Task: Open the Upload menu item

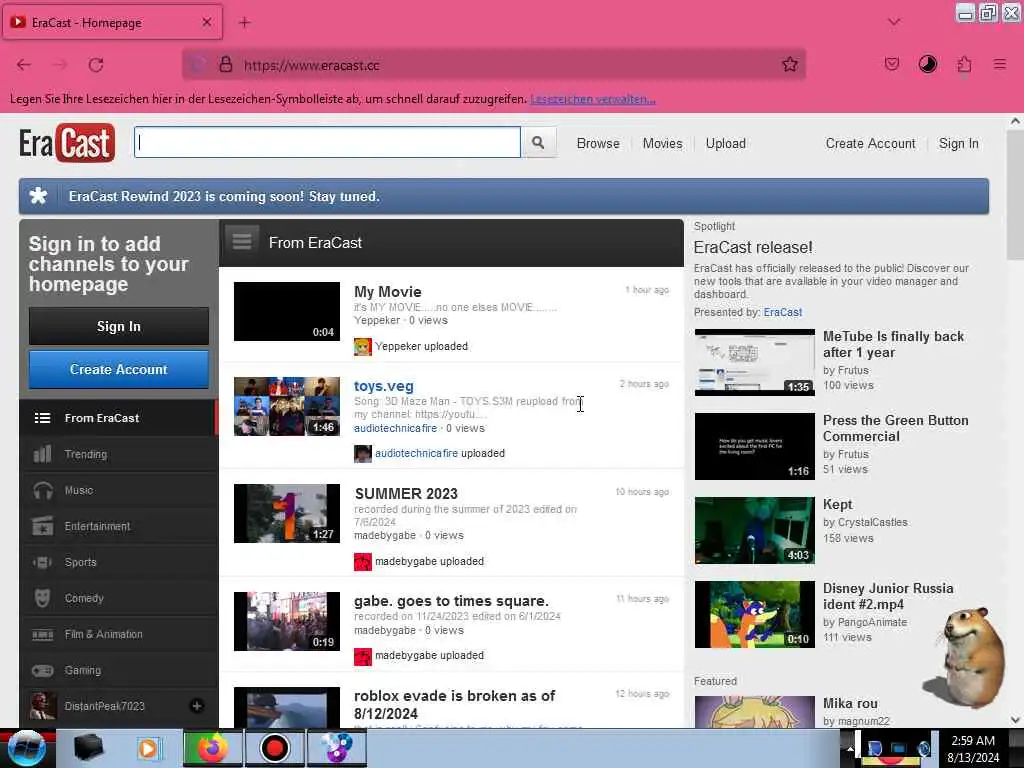Action: pos(725,143)
